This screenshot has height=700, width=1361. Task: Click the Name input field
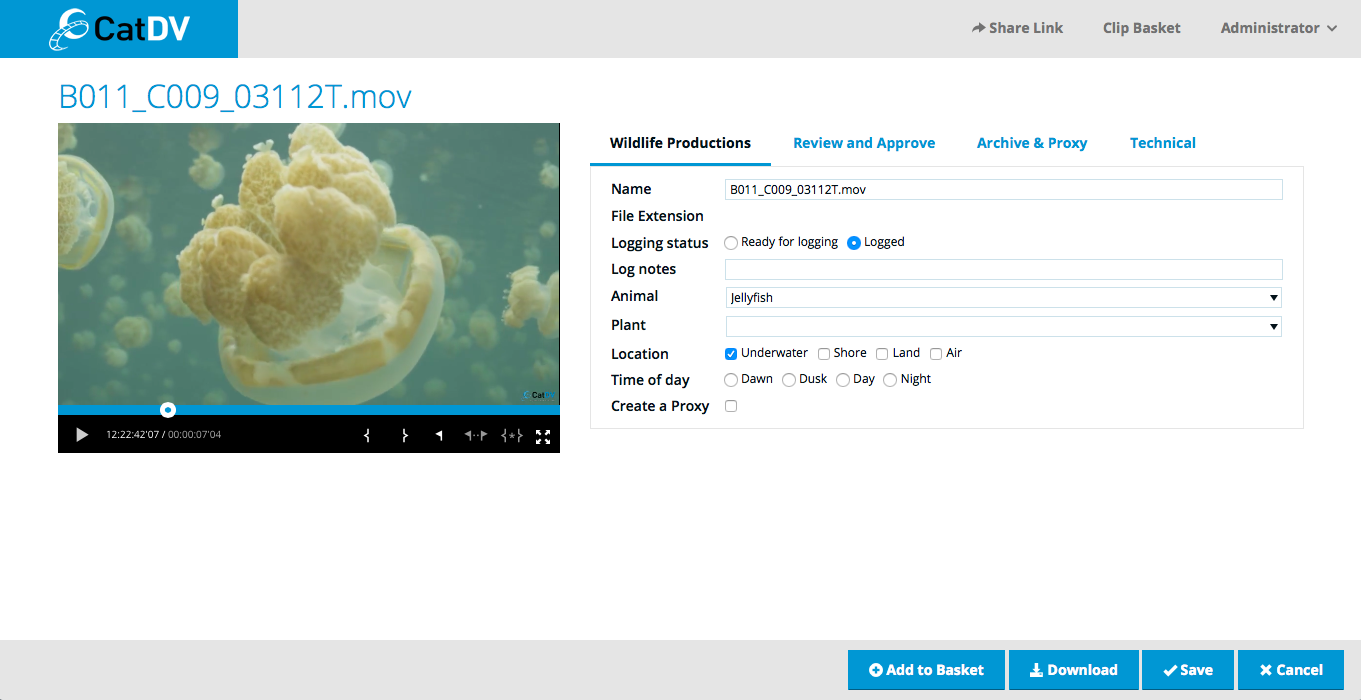click(x=1003, y=189)
